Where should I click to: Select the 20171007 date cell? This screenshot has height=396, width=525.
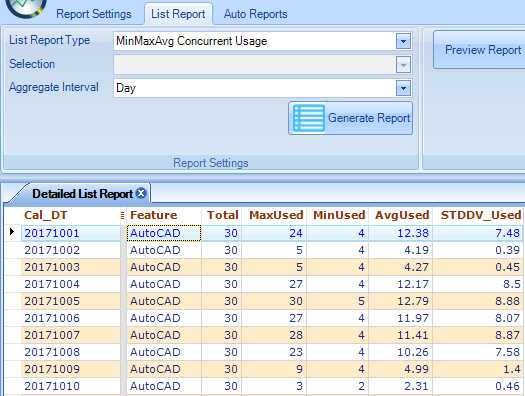[71, 335]
